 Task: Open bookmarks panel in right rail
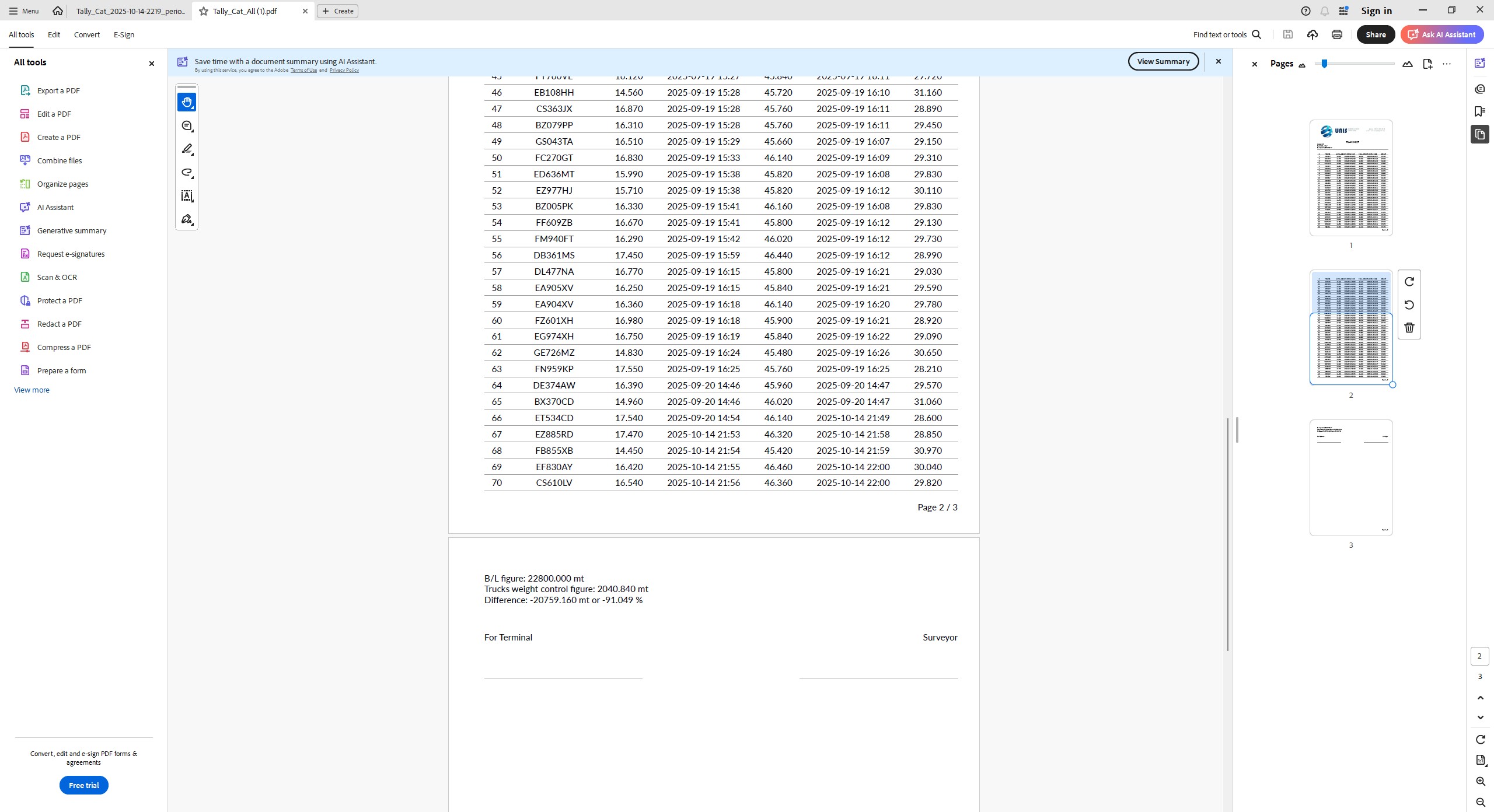coord(1479,111)
